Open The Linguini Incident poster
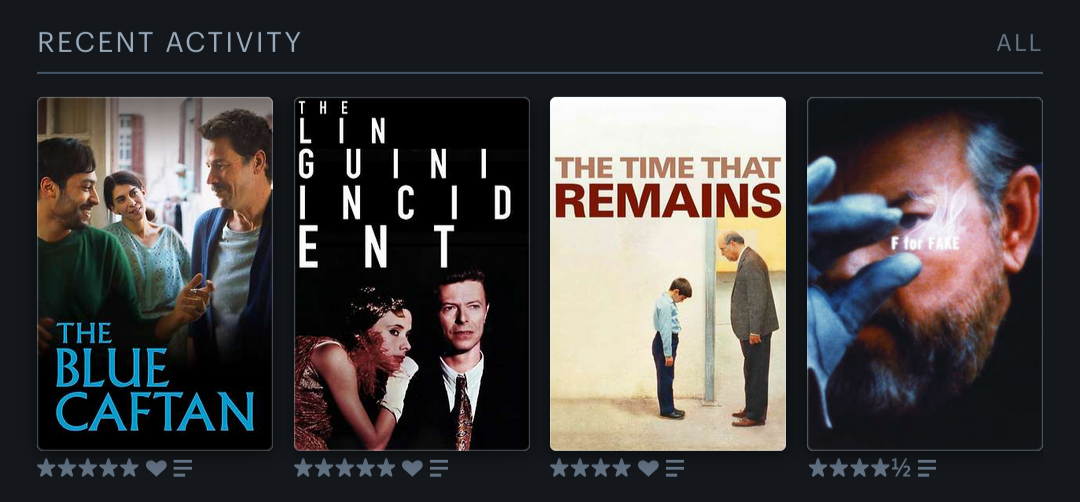This screenshot has height=502, width=1080. (412, 274)
